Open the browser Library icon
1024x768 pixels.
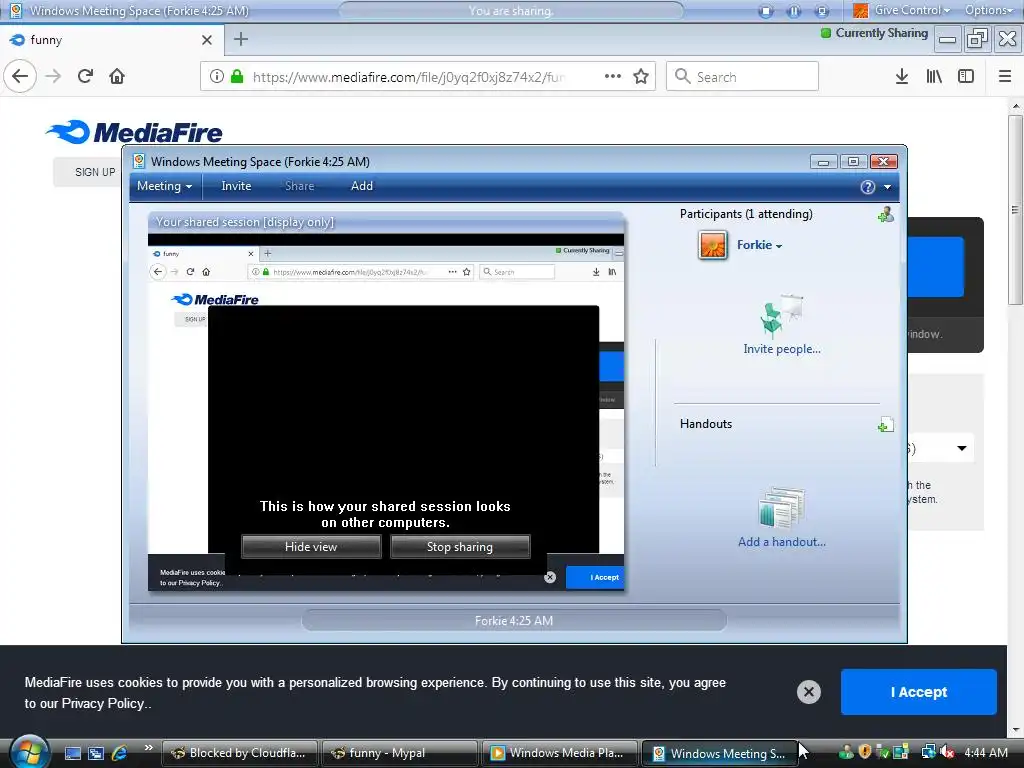pyautogui.click(x=934, y=76)
